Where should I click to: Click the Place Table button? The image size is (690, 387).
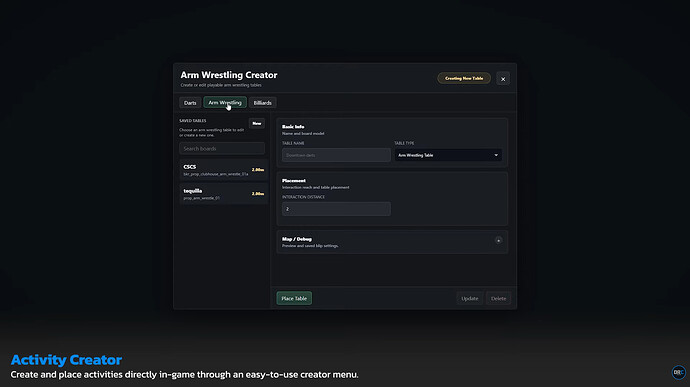tap(294, 298)
